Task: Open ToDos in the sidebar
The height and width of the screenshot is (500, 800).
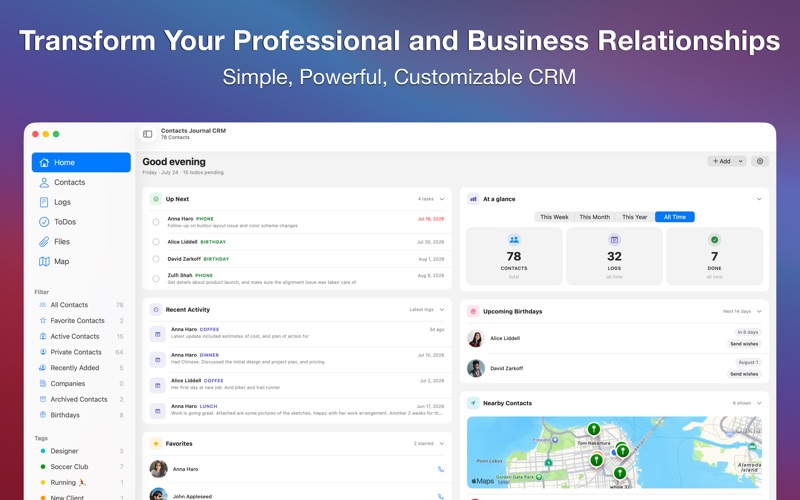Action: click(81, 222)
